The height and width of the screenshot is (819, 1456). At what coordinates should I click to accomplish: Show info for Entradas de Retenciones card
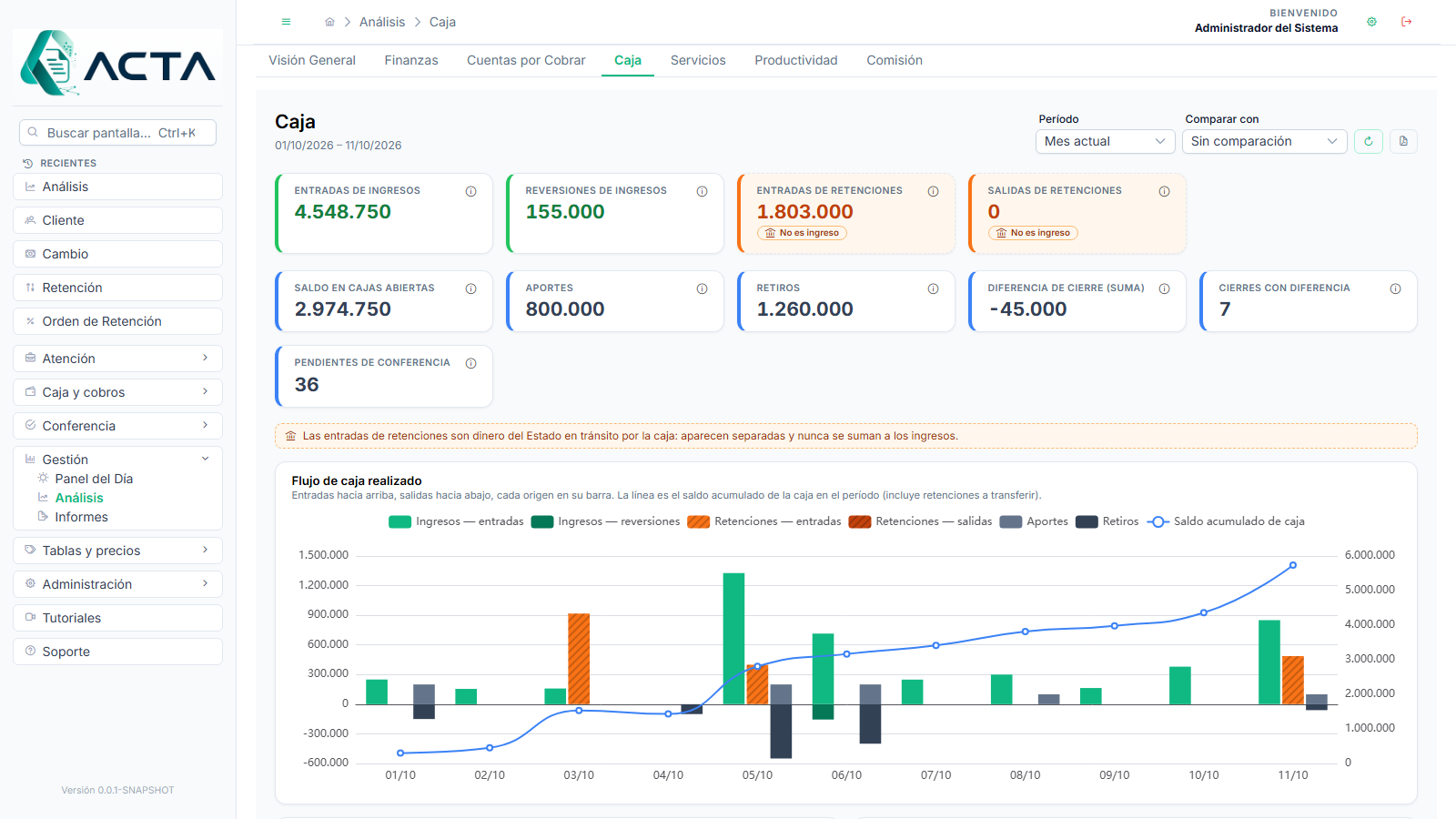[x=934, y=191]
